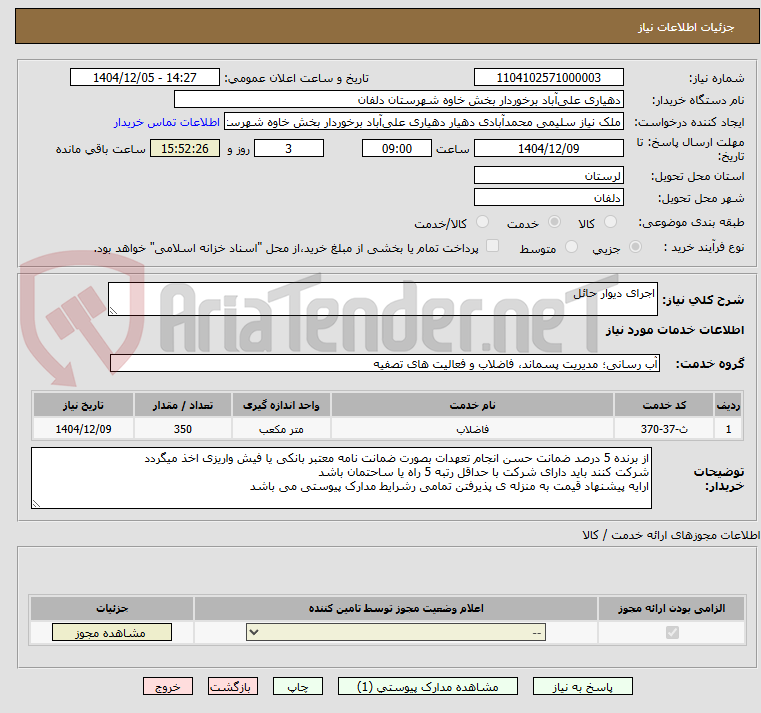Click the table date cell 1404/12/09
The width and height of the screenshot is (761, 713).
click(83, 429)
